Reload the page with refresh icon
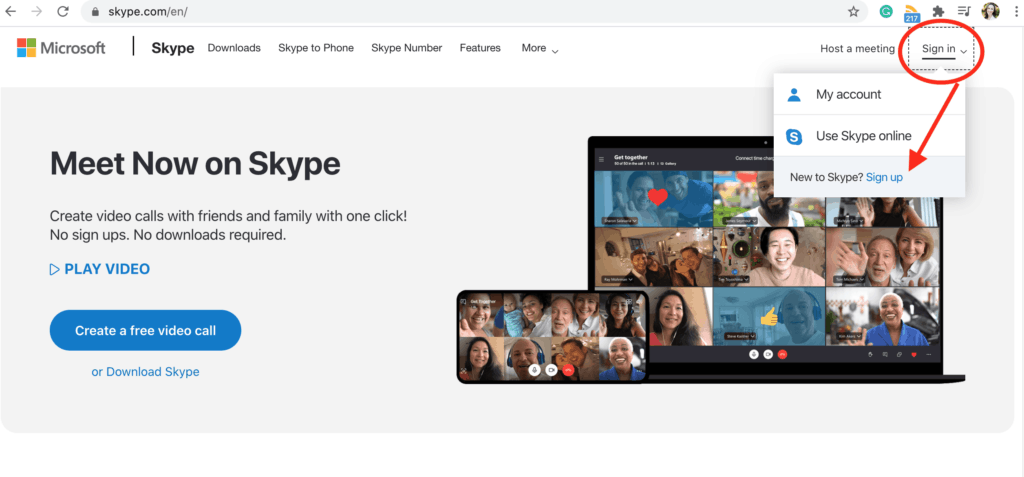Viewport: 1024px width, 477px height. (x=63, y=12)
